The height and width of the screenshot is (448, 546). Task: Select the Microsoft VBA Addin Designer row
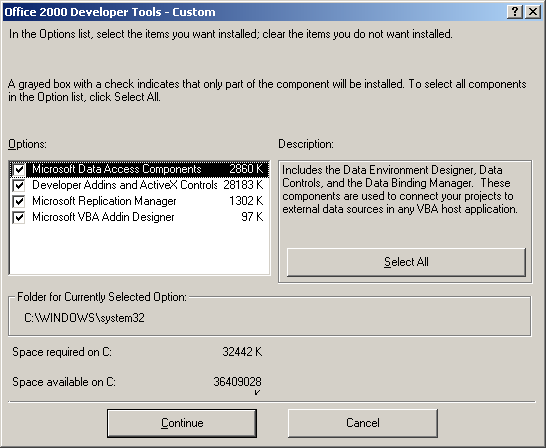139,217
